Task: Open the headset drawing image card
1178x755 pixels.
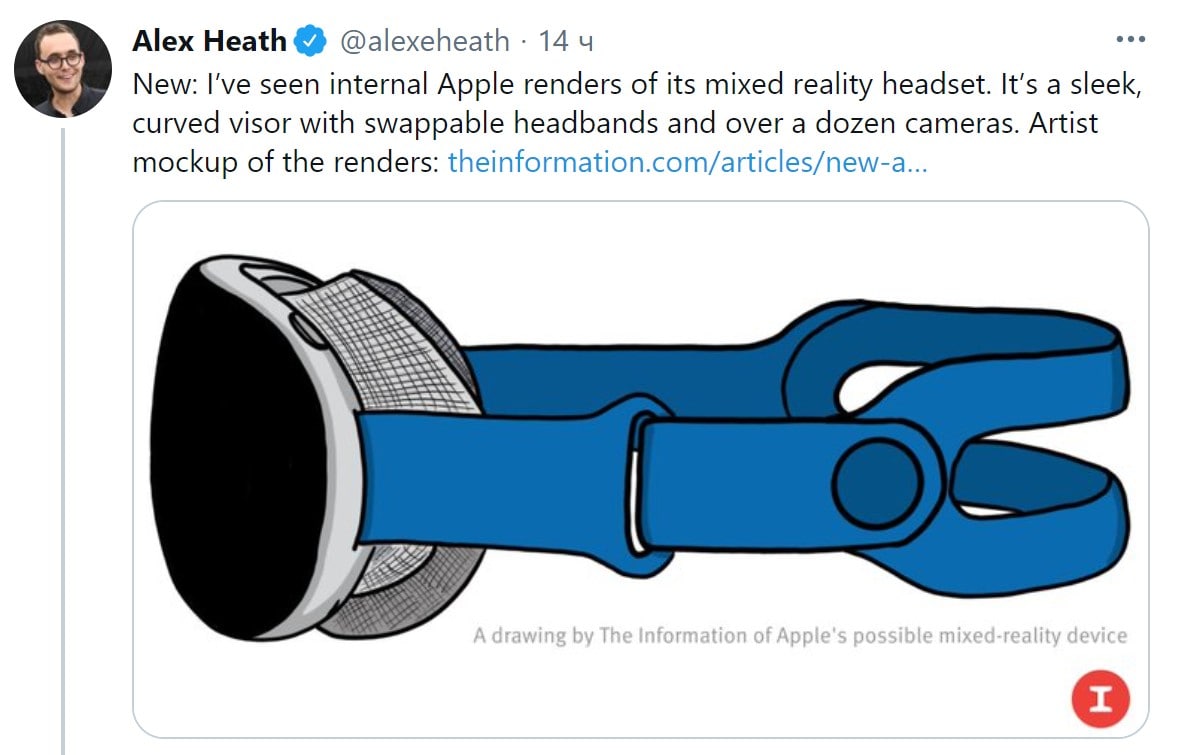Action: (641, 469)
